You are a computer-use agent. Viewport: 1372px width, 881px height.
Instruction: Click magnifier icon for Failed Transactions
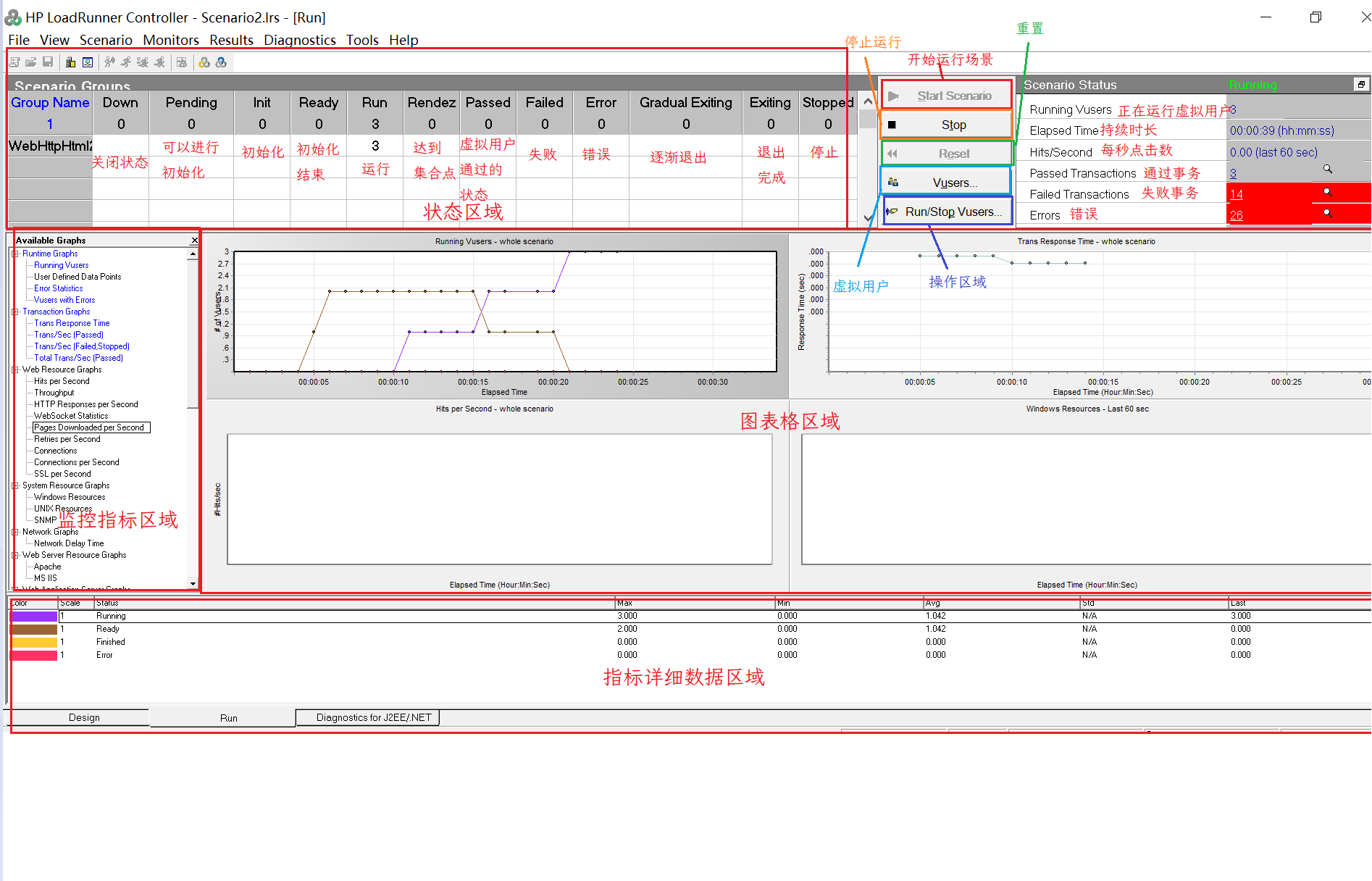[x=1328, y=191]
